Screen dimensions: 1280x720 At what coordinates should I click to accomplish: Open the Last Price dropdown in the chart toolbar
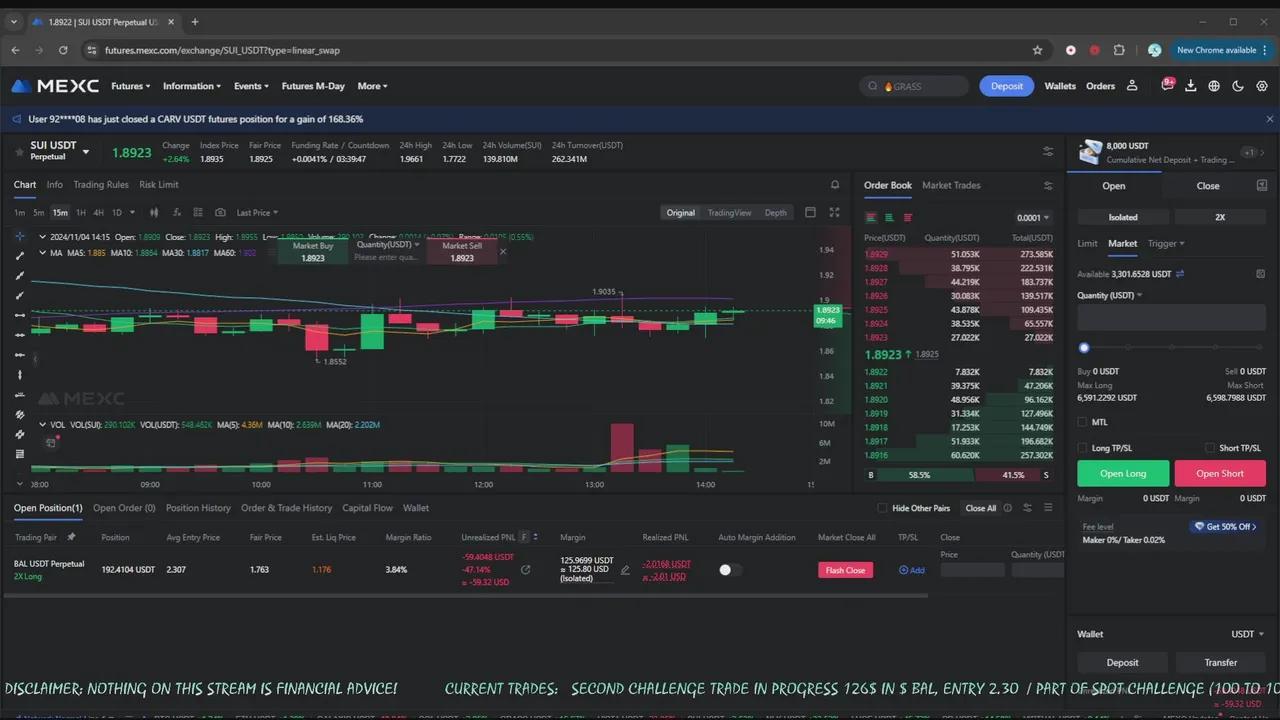[x=257, y=212]
